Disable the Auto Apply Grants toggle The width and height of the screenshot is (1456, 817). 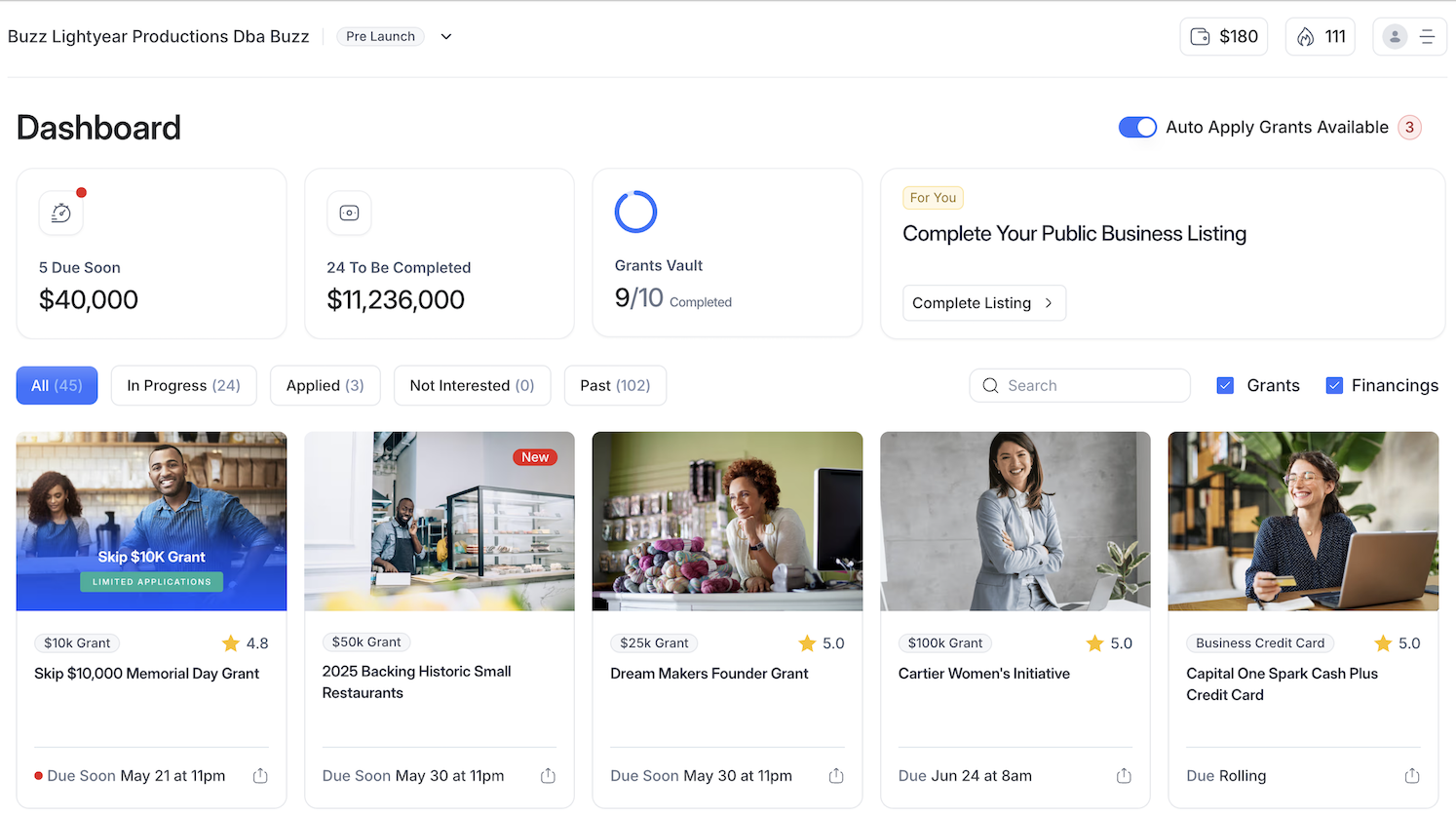[x=1137, y=128]
